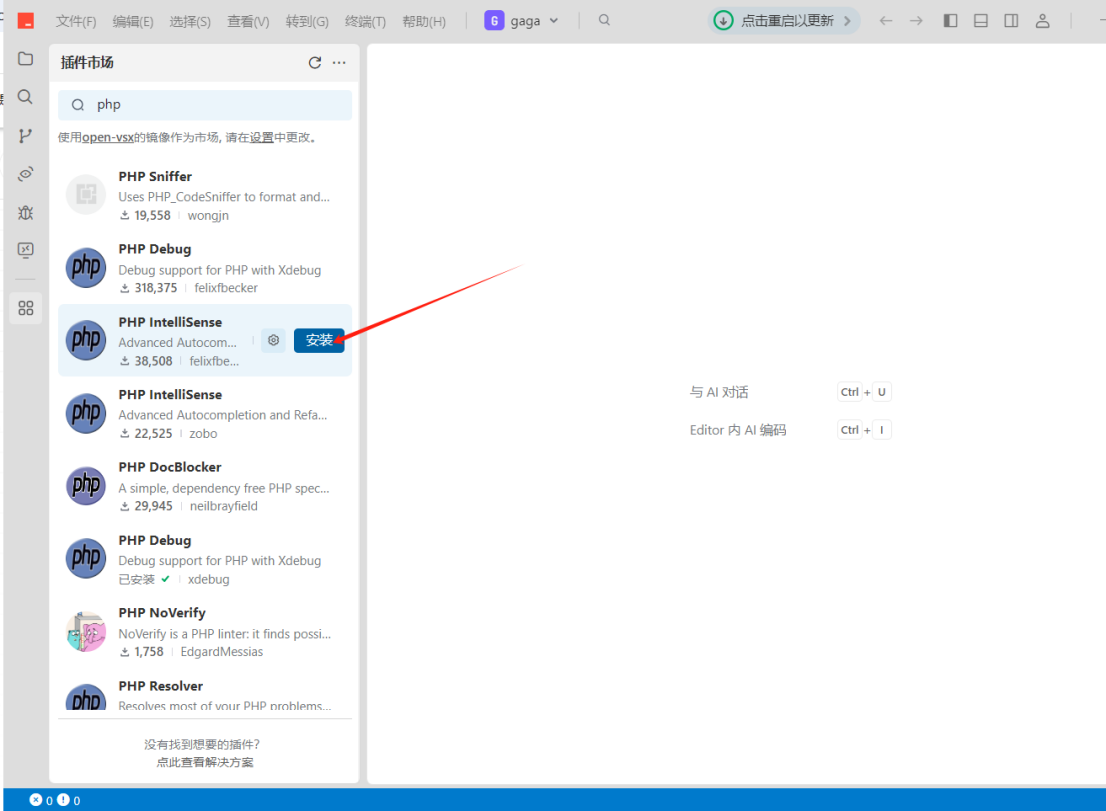Image resolution: width=1106 pixels, height=811 pixels.
Task: Click 点击重启以更新 update button
Action: coord(783,21)
